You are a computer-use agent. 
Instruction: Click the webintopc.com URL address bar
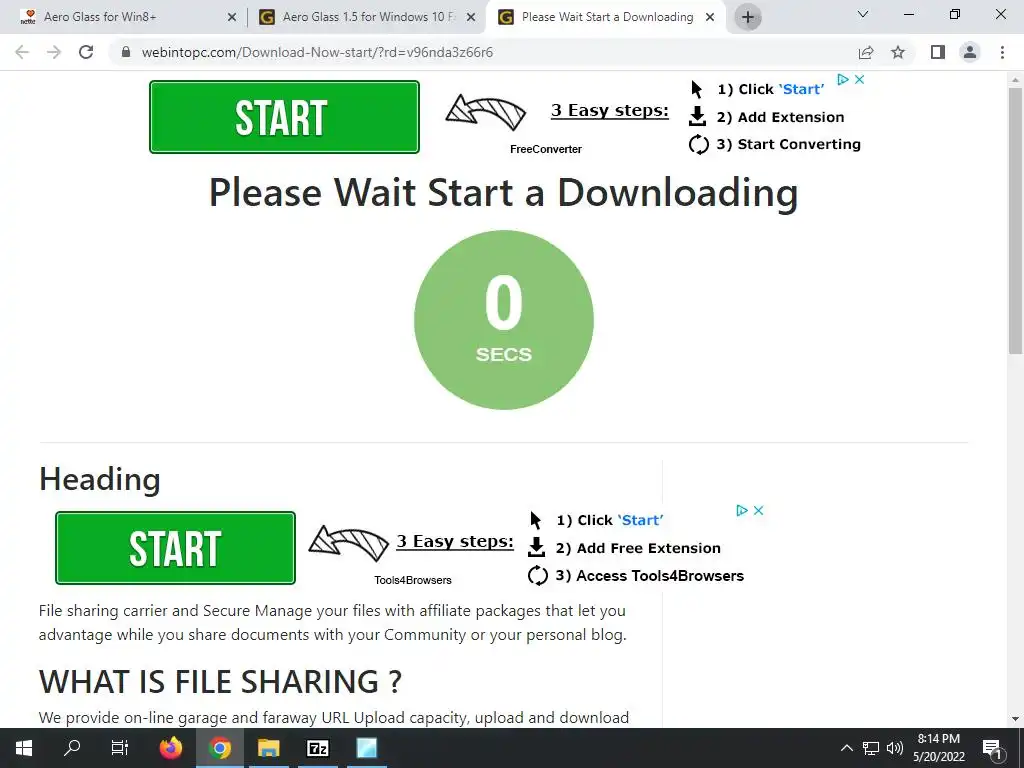[317, 52]
